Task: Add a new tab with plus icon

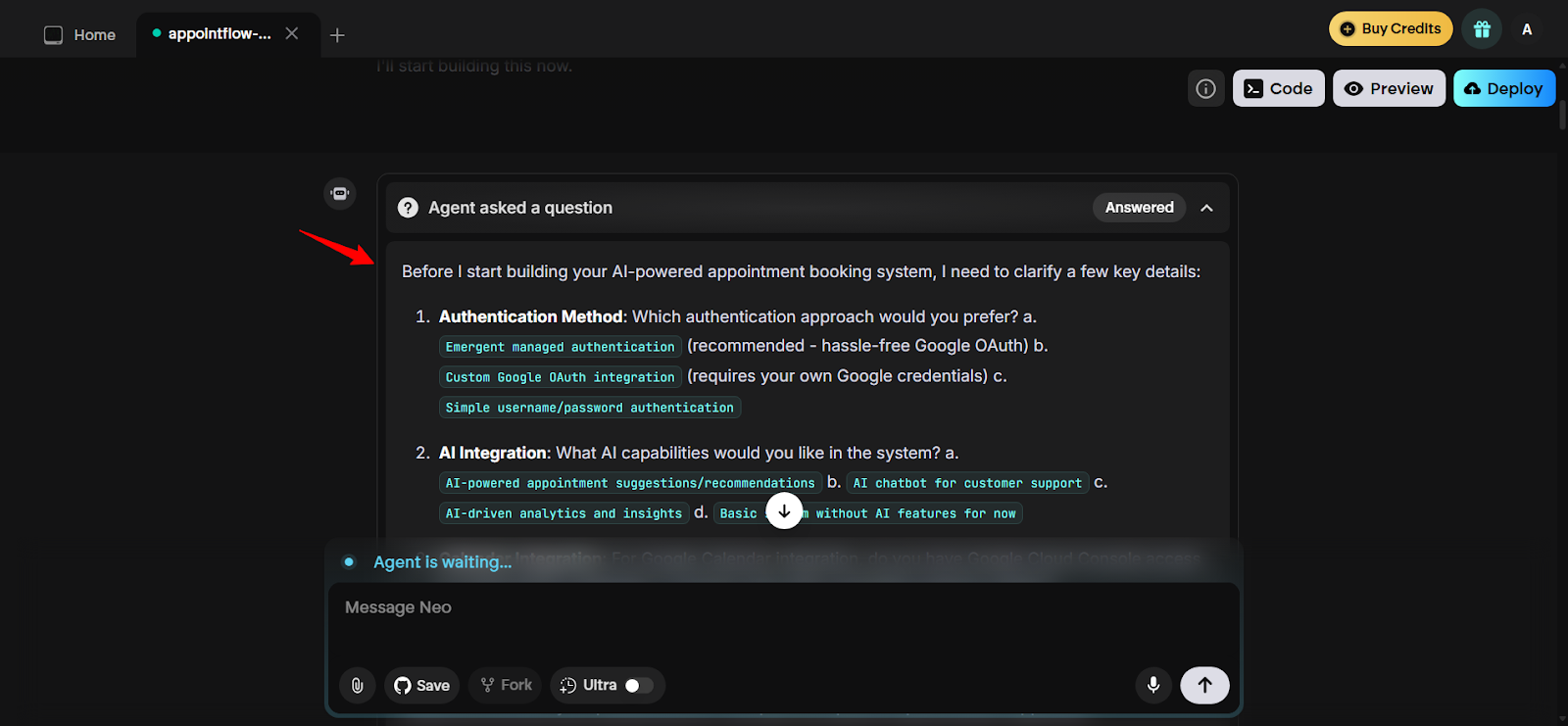Action: pyautogui.click(x=337, y=35)
